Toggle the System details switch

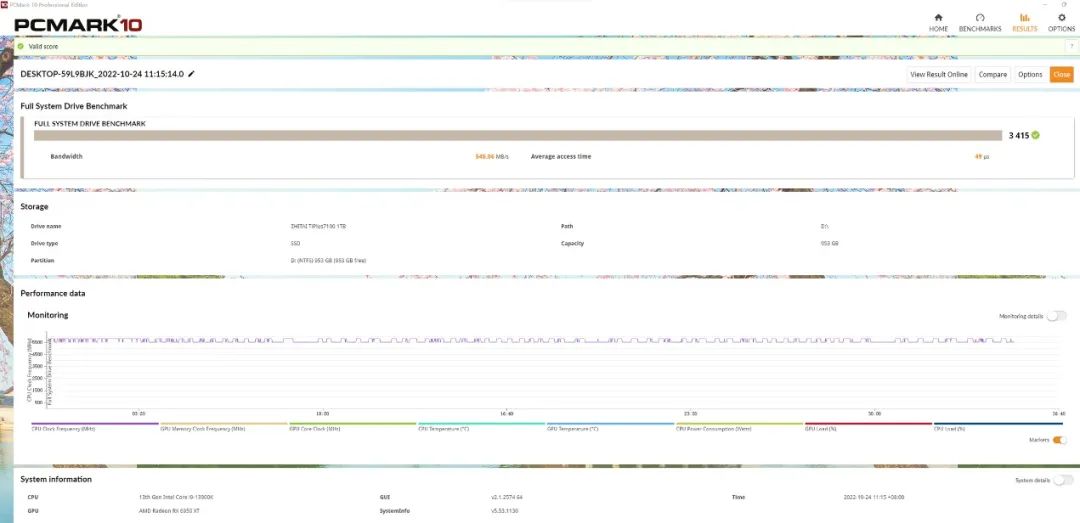click(1063, 480)
